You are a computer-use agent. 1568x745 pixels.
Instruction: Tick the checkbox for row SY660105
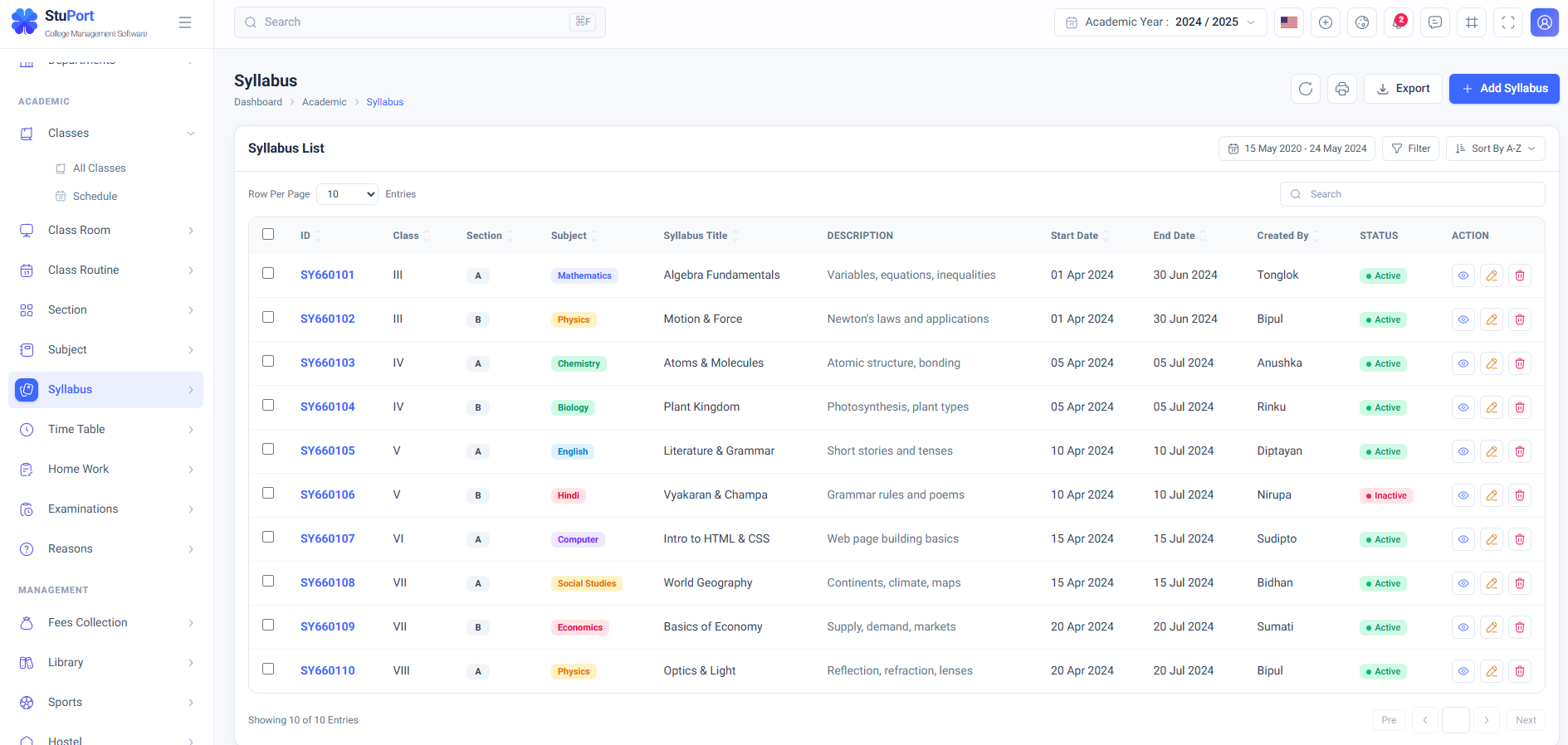pyautogui.click(x=268, y=449)
